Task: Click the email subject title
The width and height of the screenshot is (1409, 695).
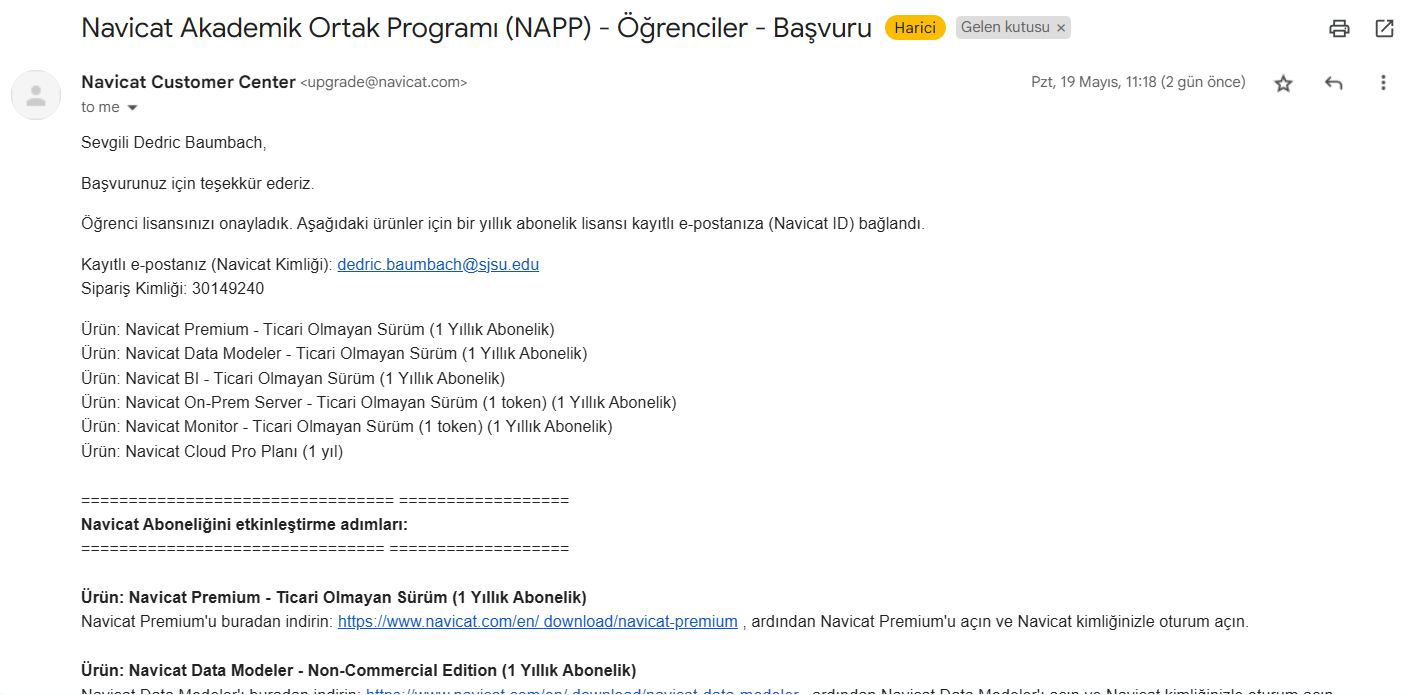Action: 476,28
